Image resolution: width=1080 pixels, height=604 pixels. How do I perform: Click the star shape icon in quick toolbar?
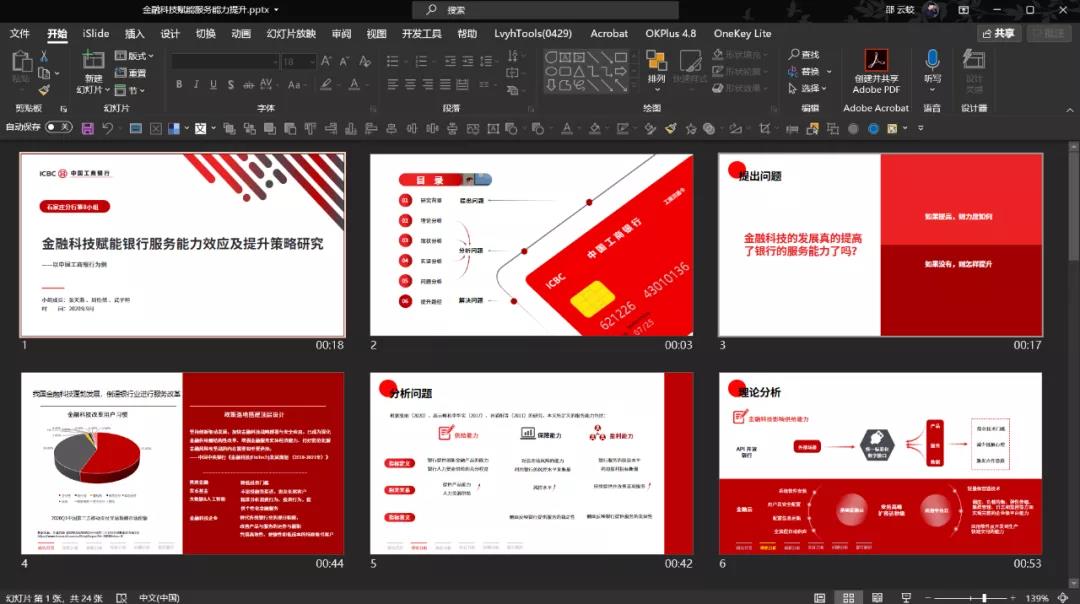[x=690, y=128]
